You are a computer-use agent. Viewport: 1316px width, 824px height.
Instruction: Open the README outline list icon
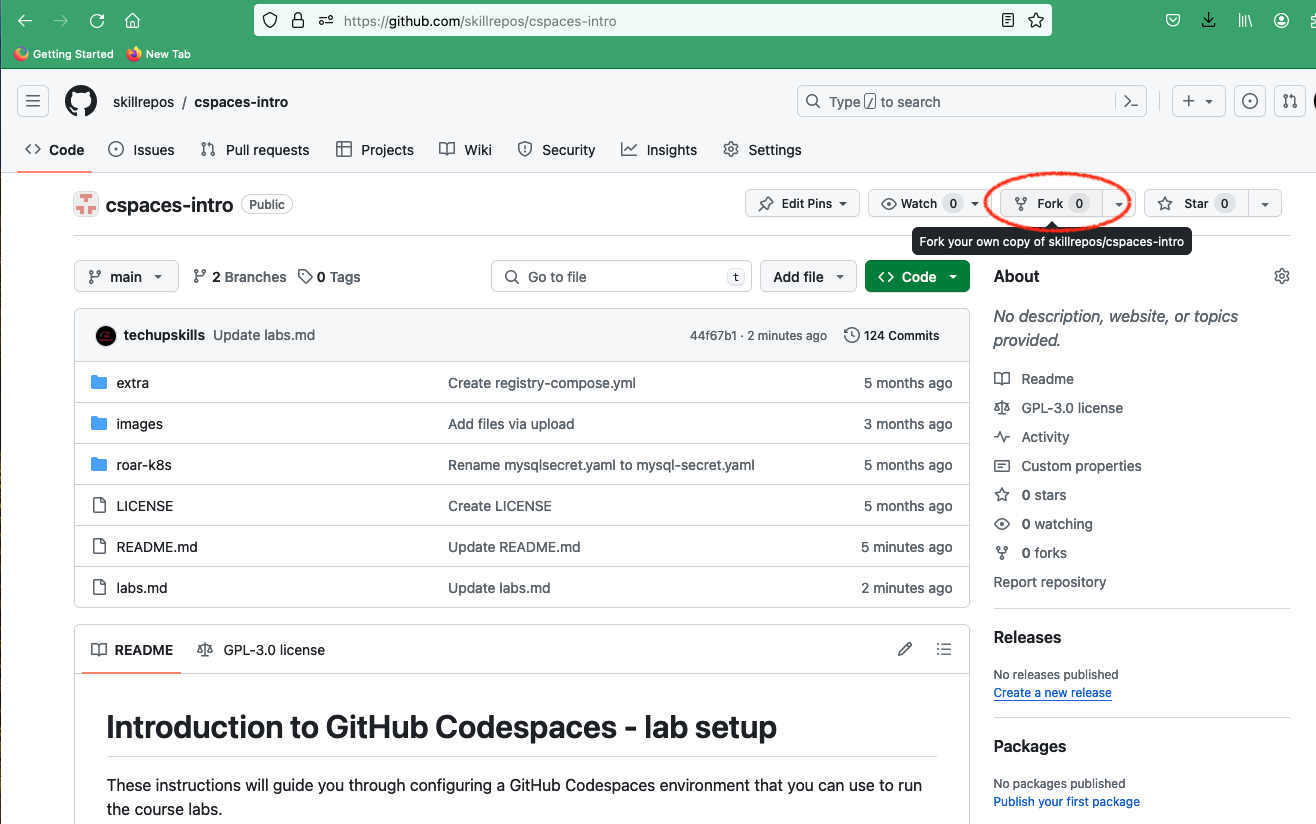click(943, 649)
